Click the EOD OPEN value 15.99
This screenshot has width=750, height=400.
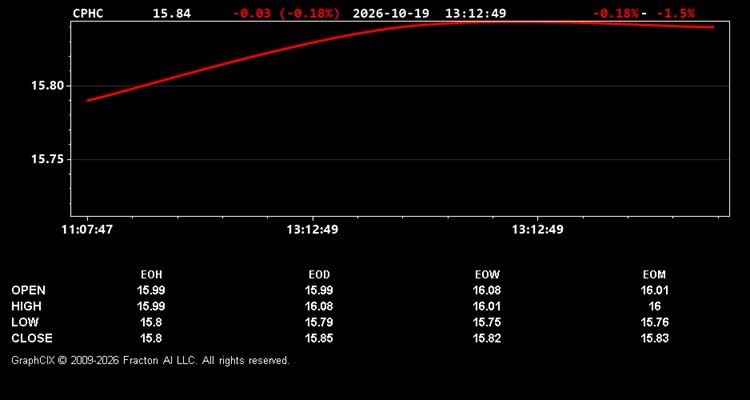[x=319, y=290]
